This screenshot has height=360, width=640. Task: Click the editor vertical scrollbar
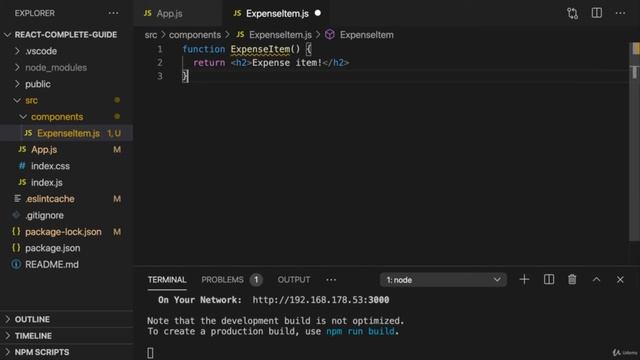[x=634, y=142]
